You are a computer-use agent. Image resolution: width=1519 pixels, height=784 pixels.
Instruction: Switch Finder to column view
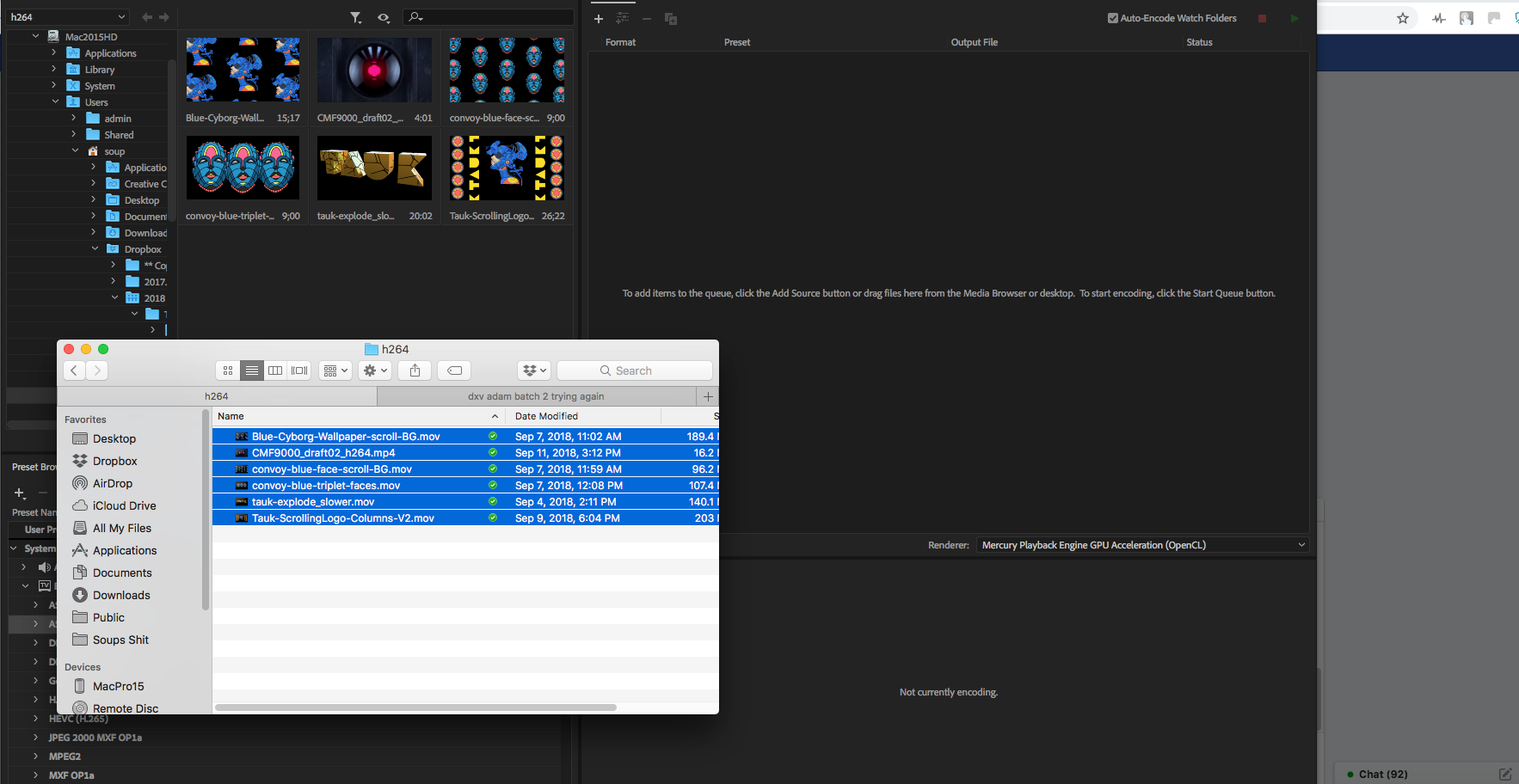click(x=275, y=371)
